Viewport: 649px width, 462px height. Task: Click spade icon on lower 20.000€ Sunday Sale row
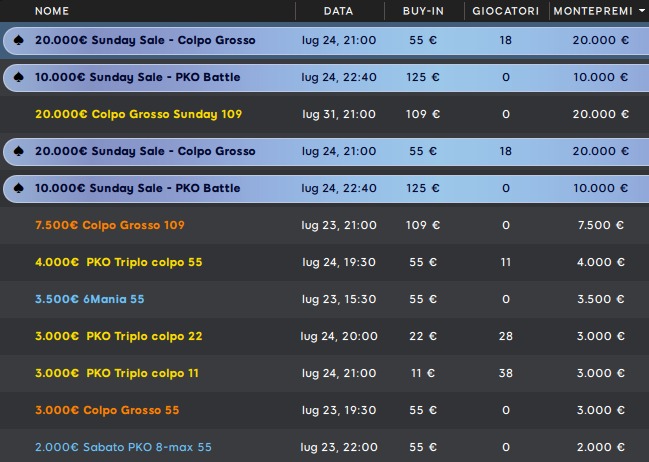pyautogui.click(x=19, y=152)
